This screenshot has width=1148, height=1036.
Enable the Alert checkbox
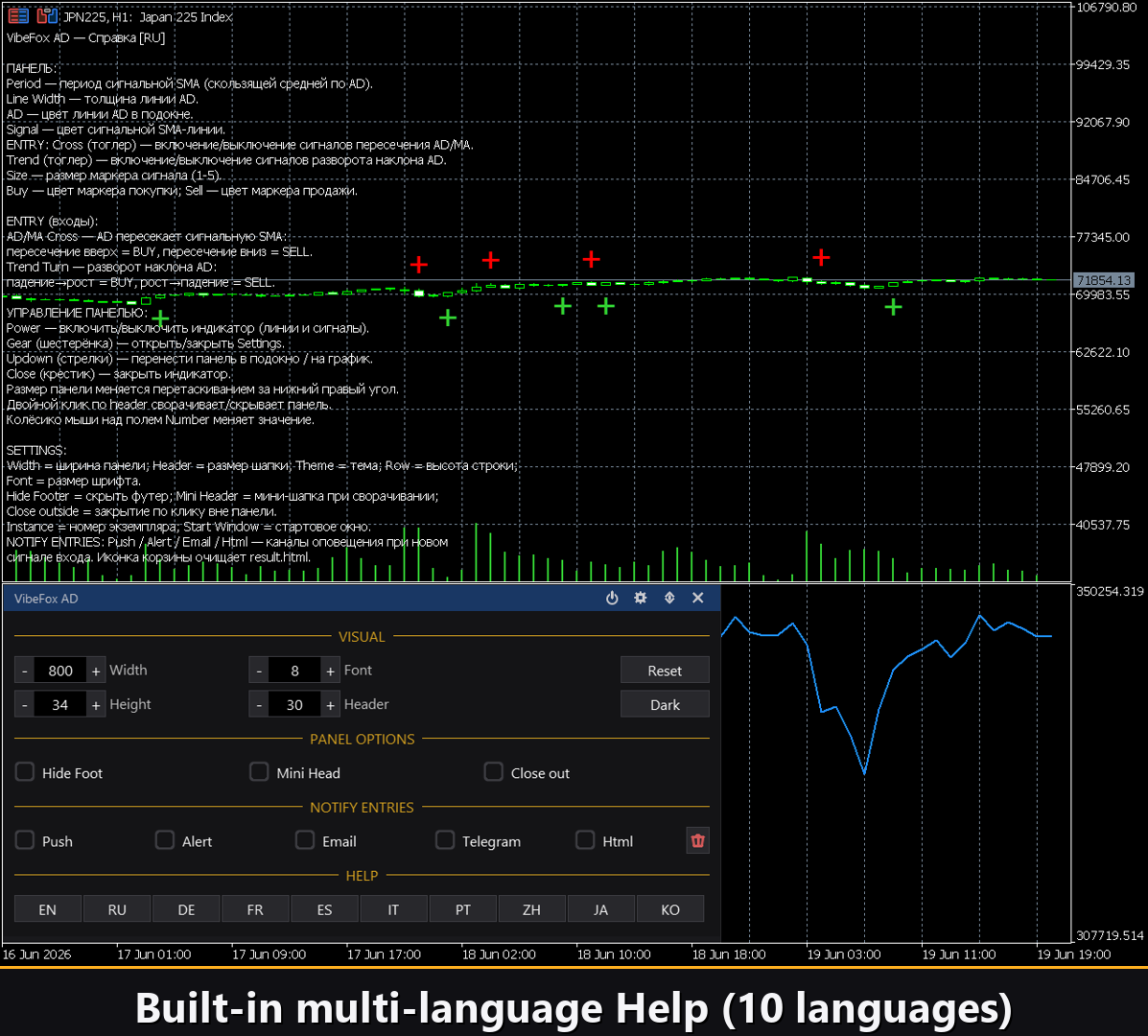(165, 839)
